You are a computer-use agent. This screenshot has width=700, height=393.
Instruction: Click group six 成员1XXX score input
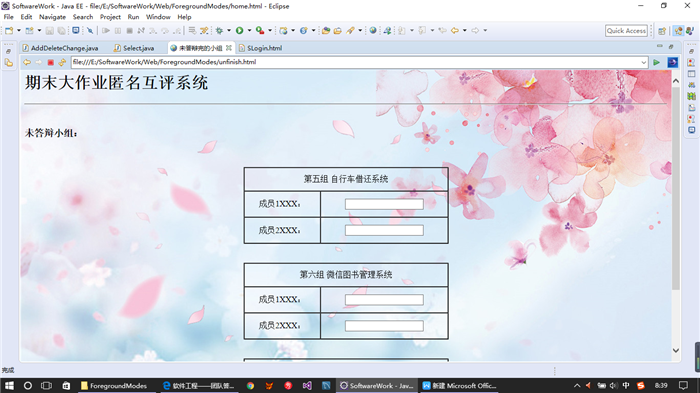pyautogui.click(x=384, y=300)
